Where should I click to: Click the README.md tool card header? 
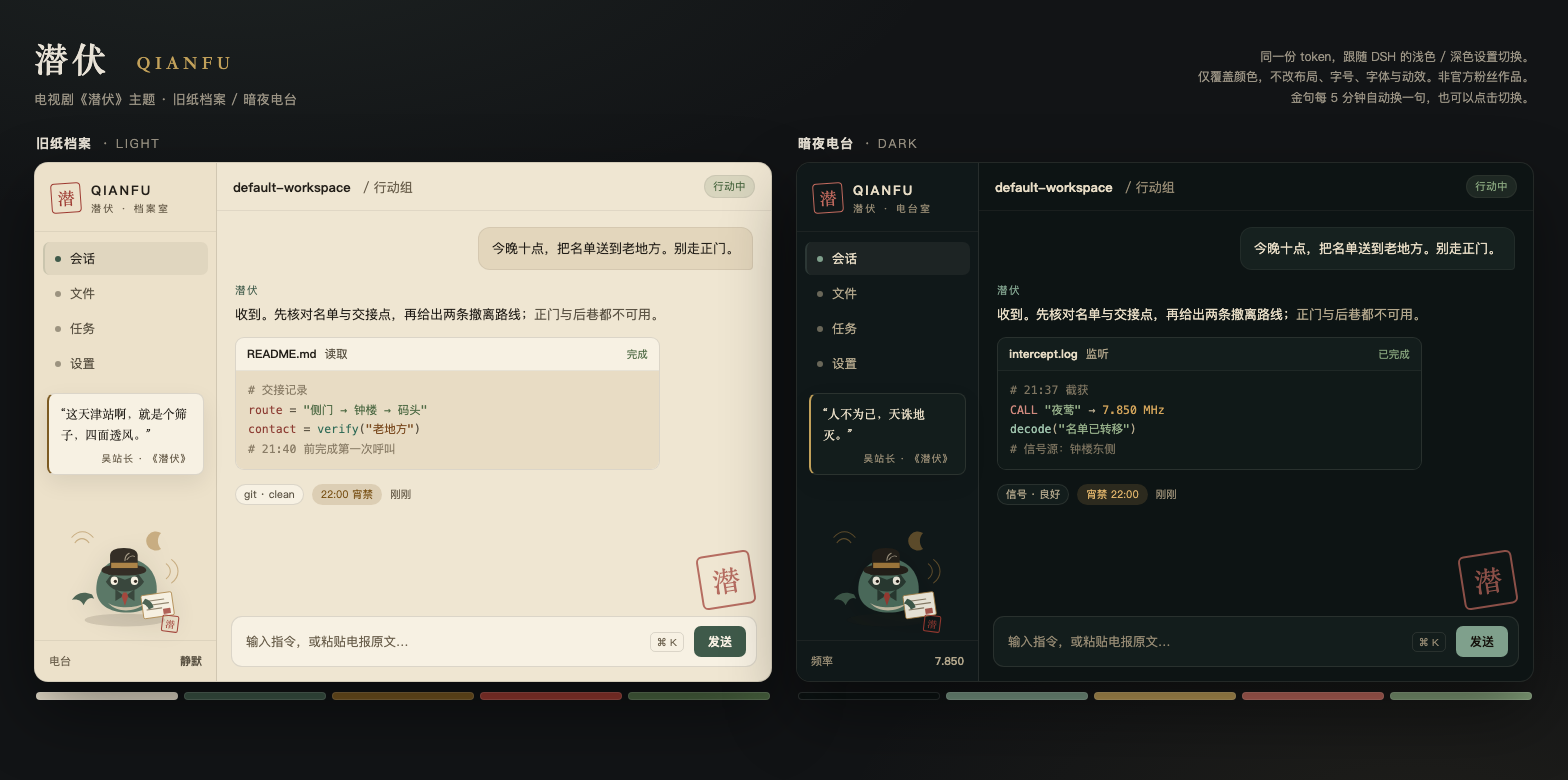point(447,354)
